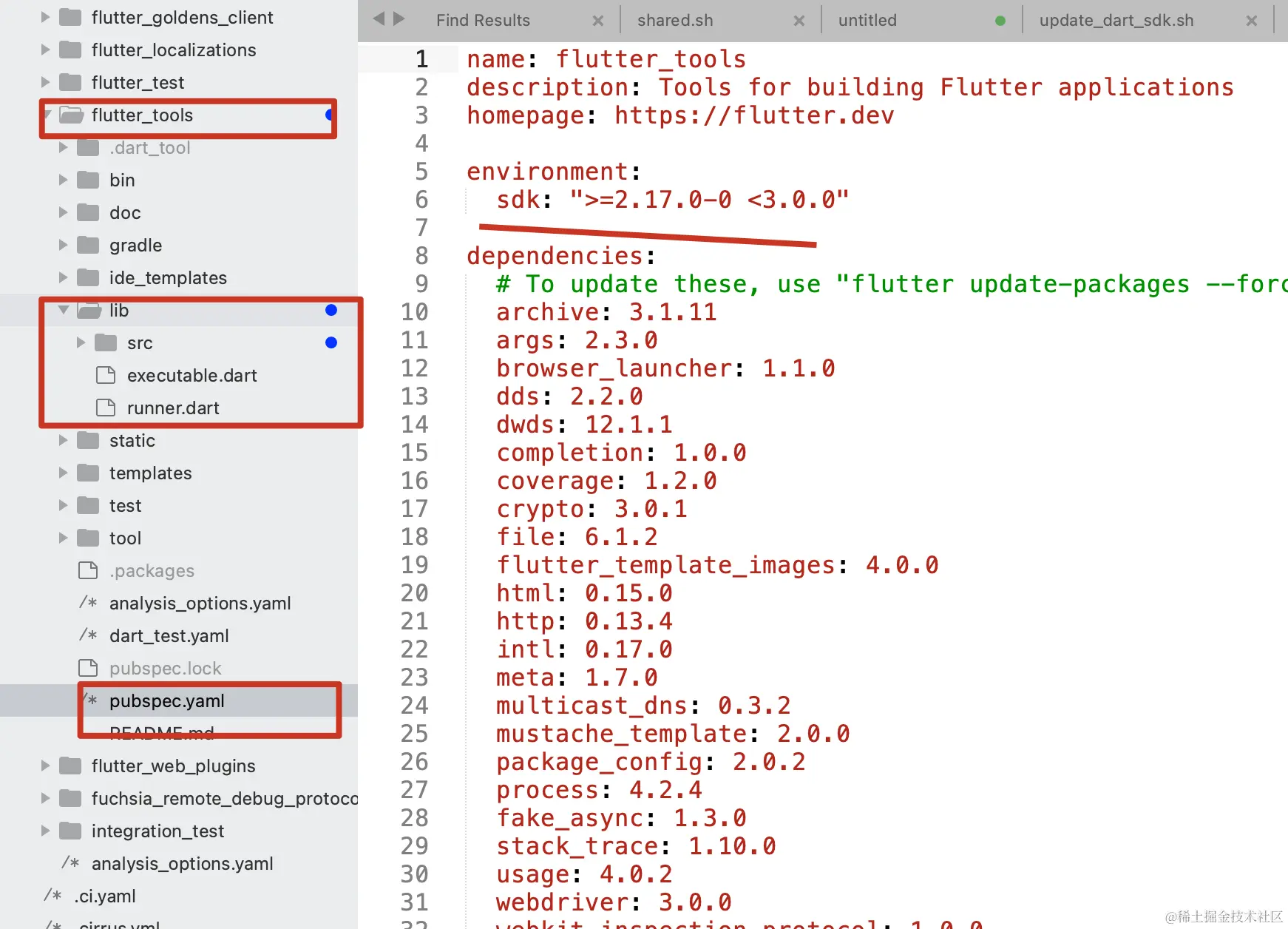Click the doc folder icon
The height and width of the screenshot is (929, 1288).
tap(88, 212)
